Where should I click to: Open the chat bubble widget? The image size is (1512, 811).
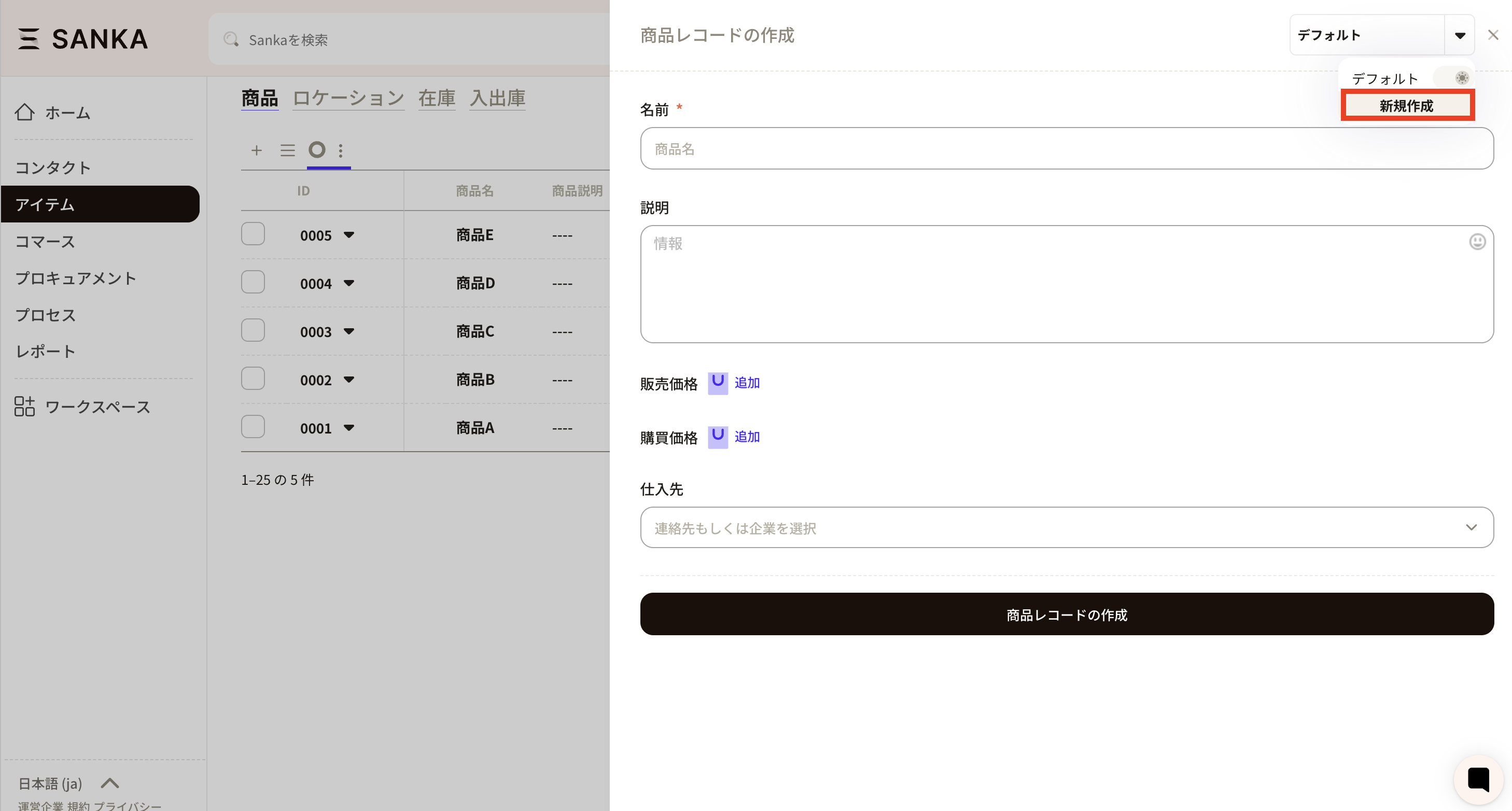click(1478, 779)
